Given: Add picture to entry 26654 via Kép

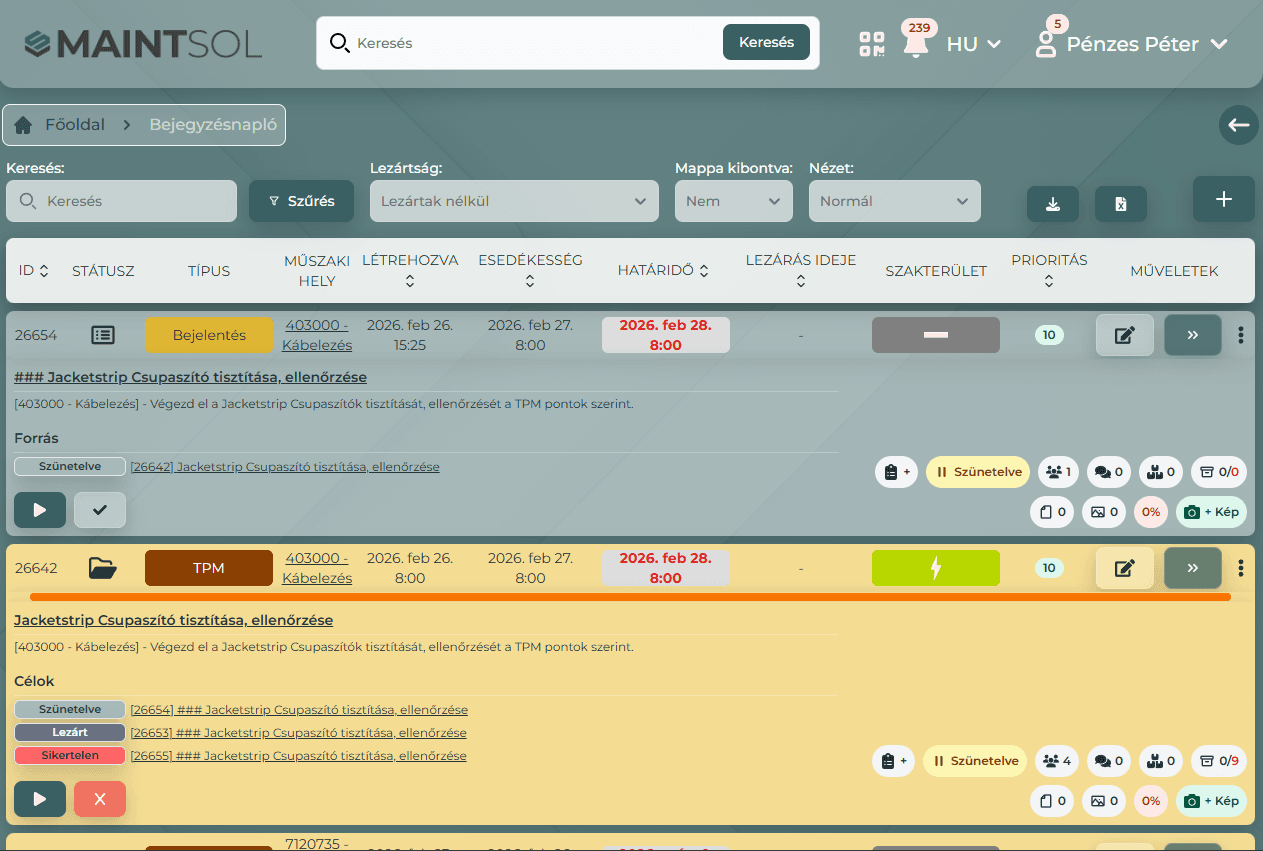Looking at the screenshot, I should tap(1210, 512).
